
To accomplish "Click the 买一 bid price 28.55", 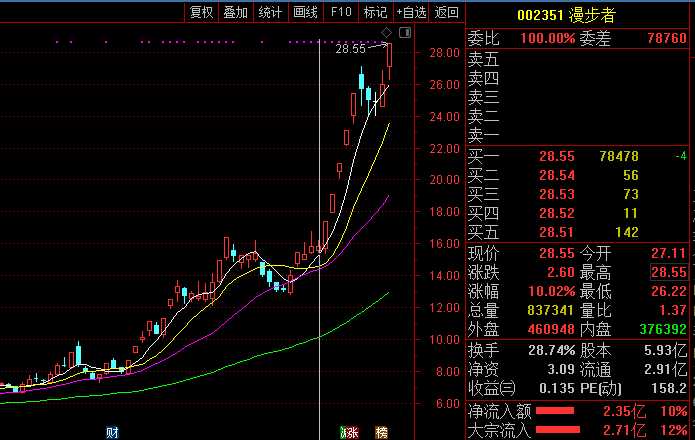I will [556, 156].
